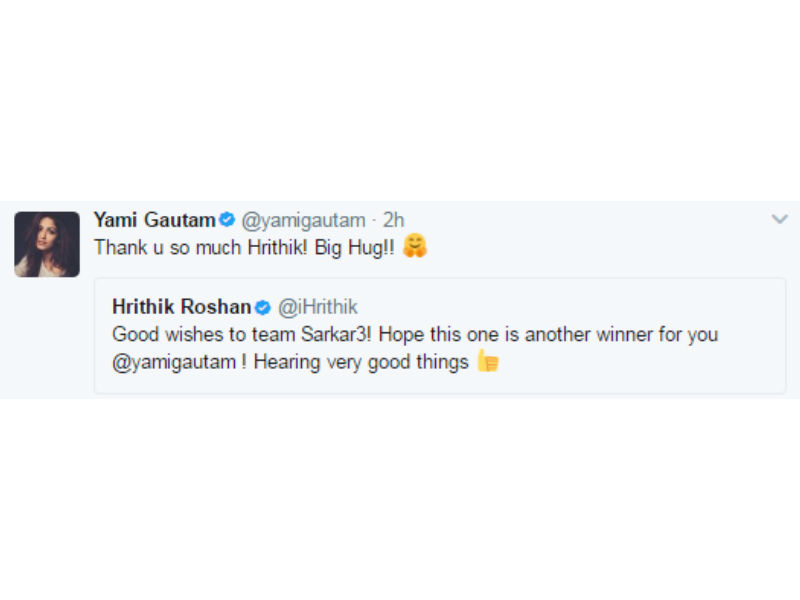Viewport: 800px width, 600px height.
Task: Open the tweet options chevron dropdown
Action: pyautogui.click(x=780, y=219)
